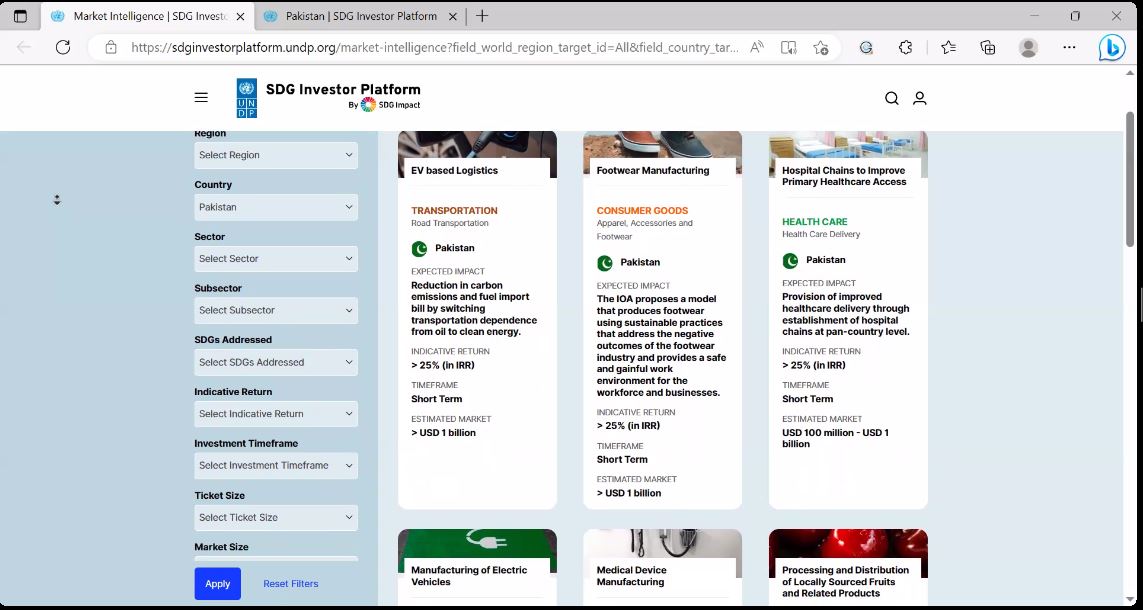Image resolution: width=1143 pixels, height=610 pixels.
Task: Click the Health Care Delivery subsector text
Action: (x=821, y=234)
